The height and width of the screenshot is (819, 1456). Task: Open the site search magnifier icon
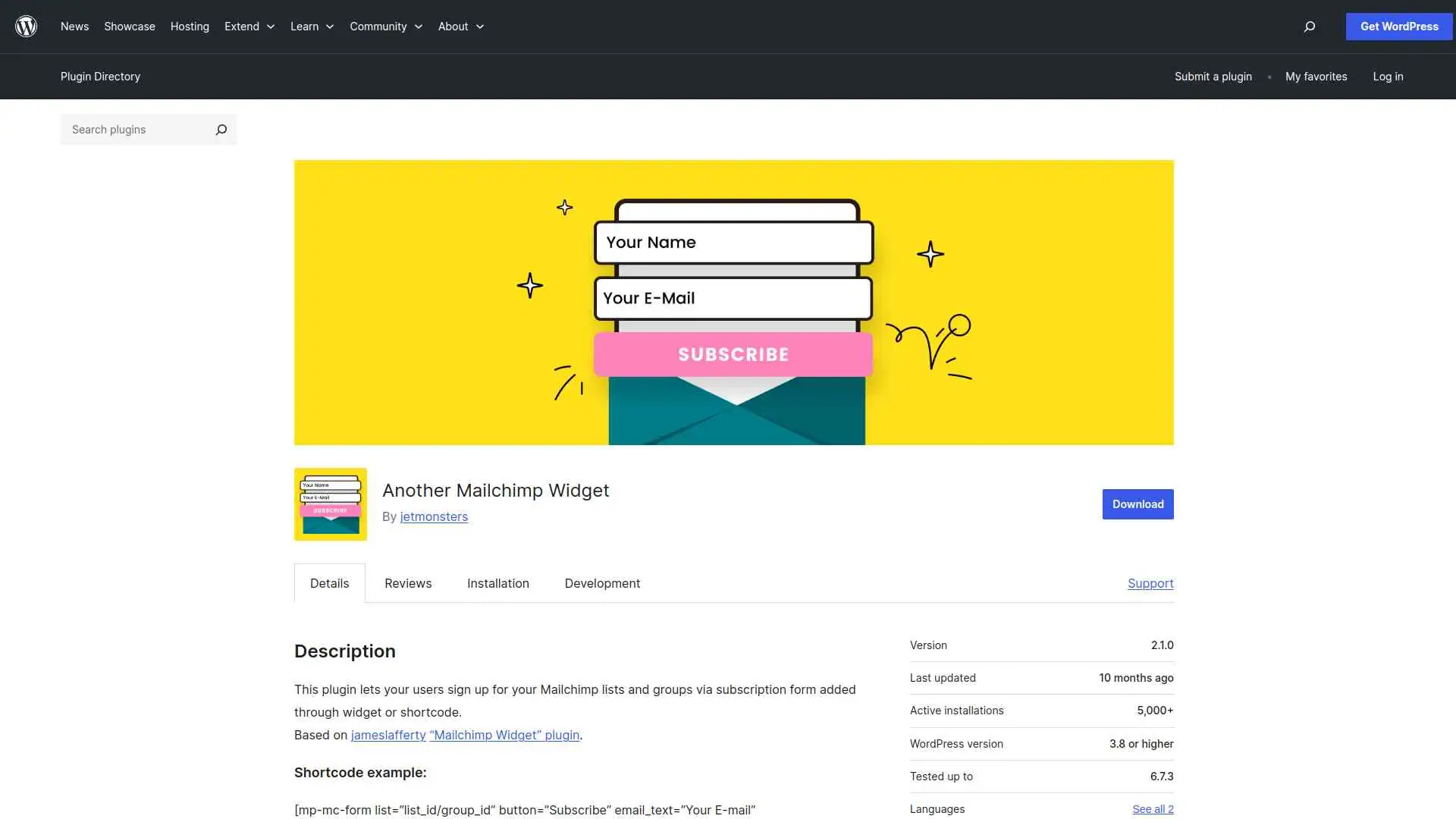click(1309, 27)
